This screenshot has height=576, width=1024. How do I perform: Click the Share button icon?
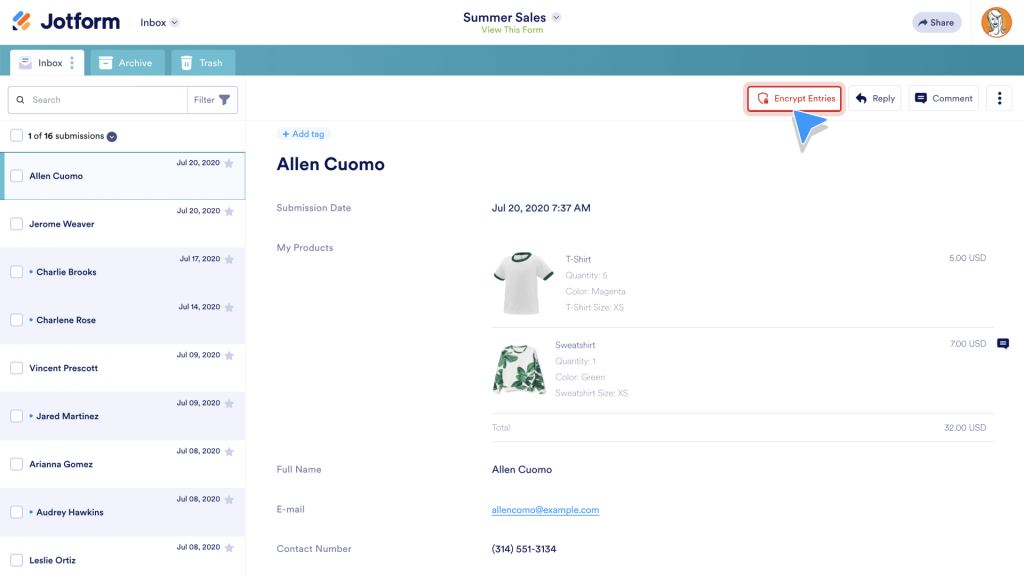click(923, 21)
